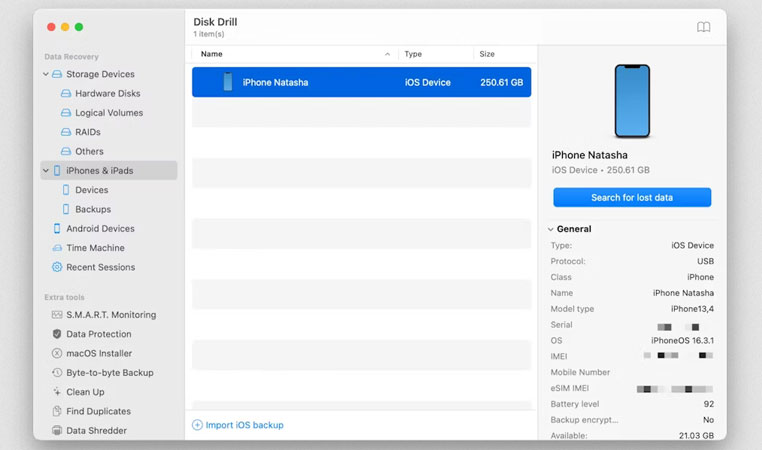This screenshot has width=762, height=450.
Task: Open Time Machine section
Action: [95, 248]
